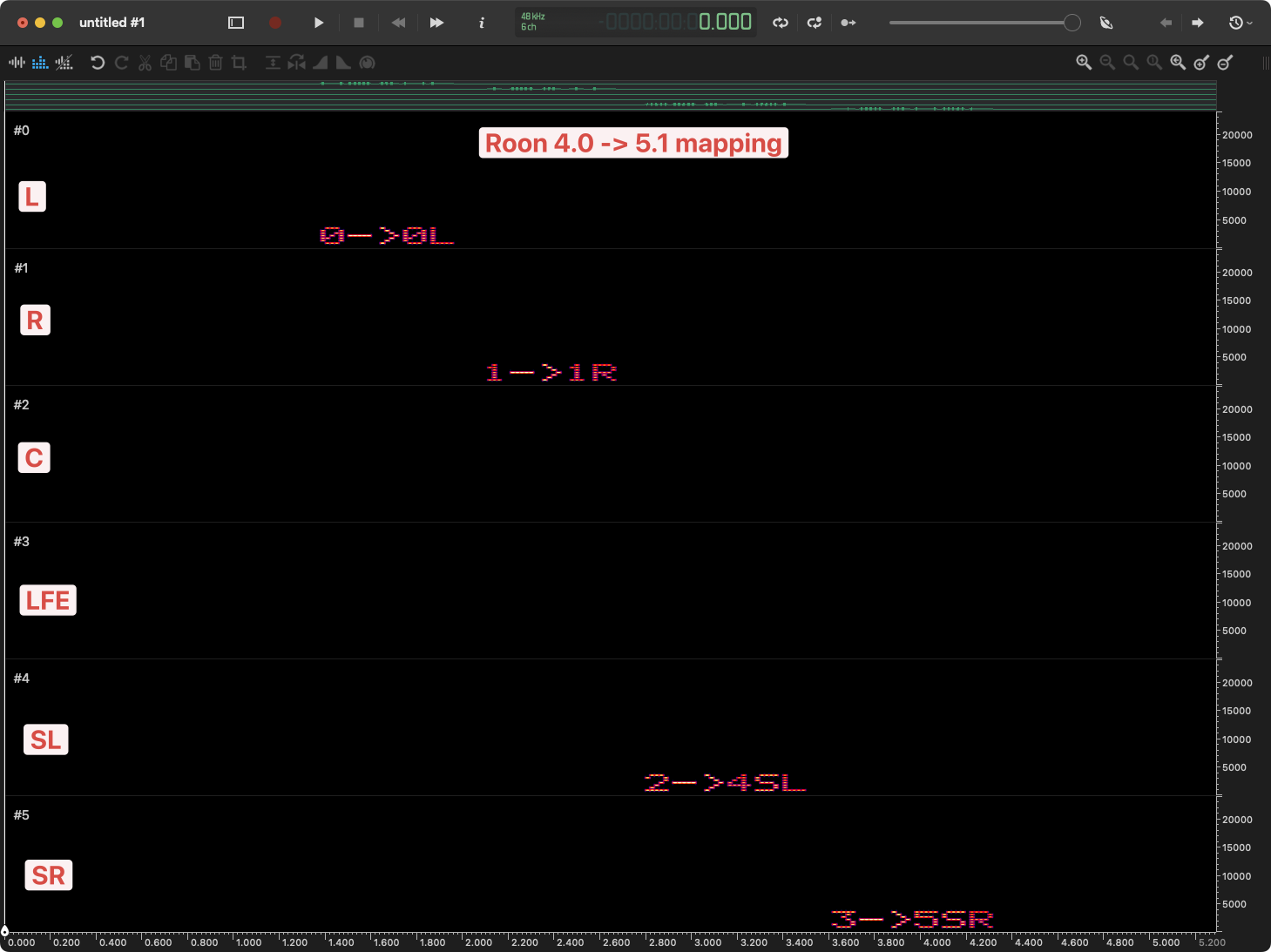Zoom to the selection
Screen dimensions: 1271x952
click(1131, 63)
